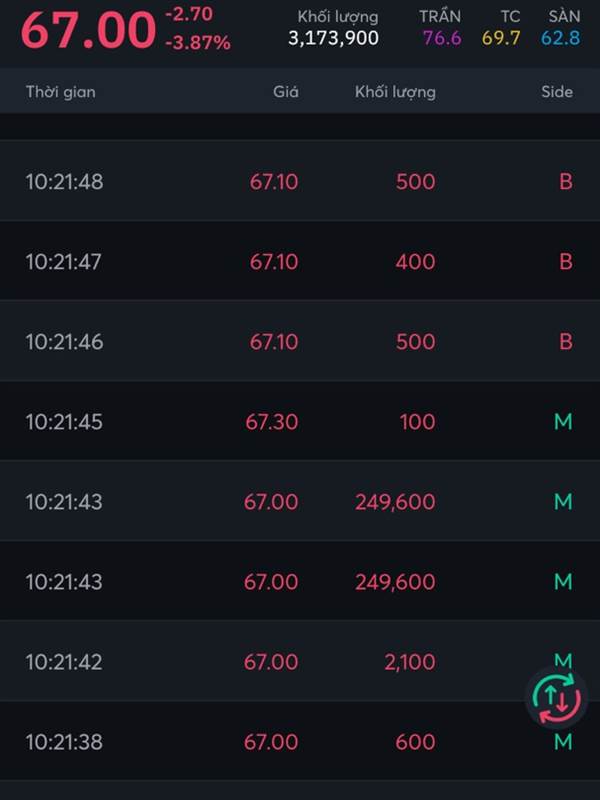Select the trade timestamp 10:21:48

pyautogui.click(x=64, y=182)
